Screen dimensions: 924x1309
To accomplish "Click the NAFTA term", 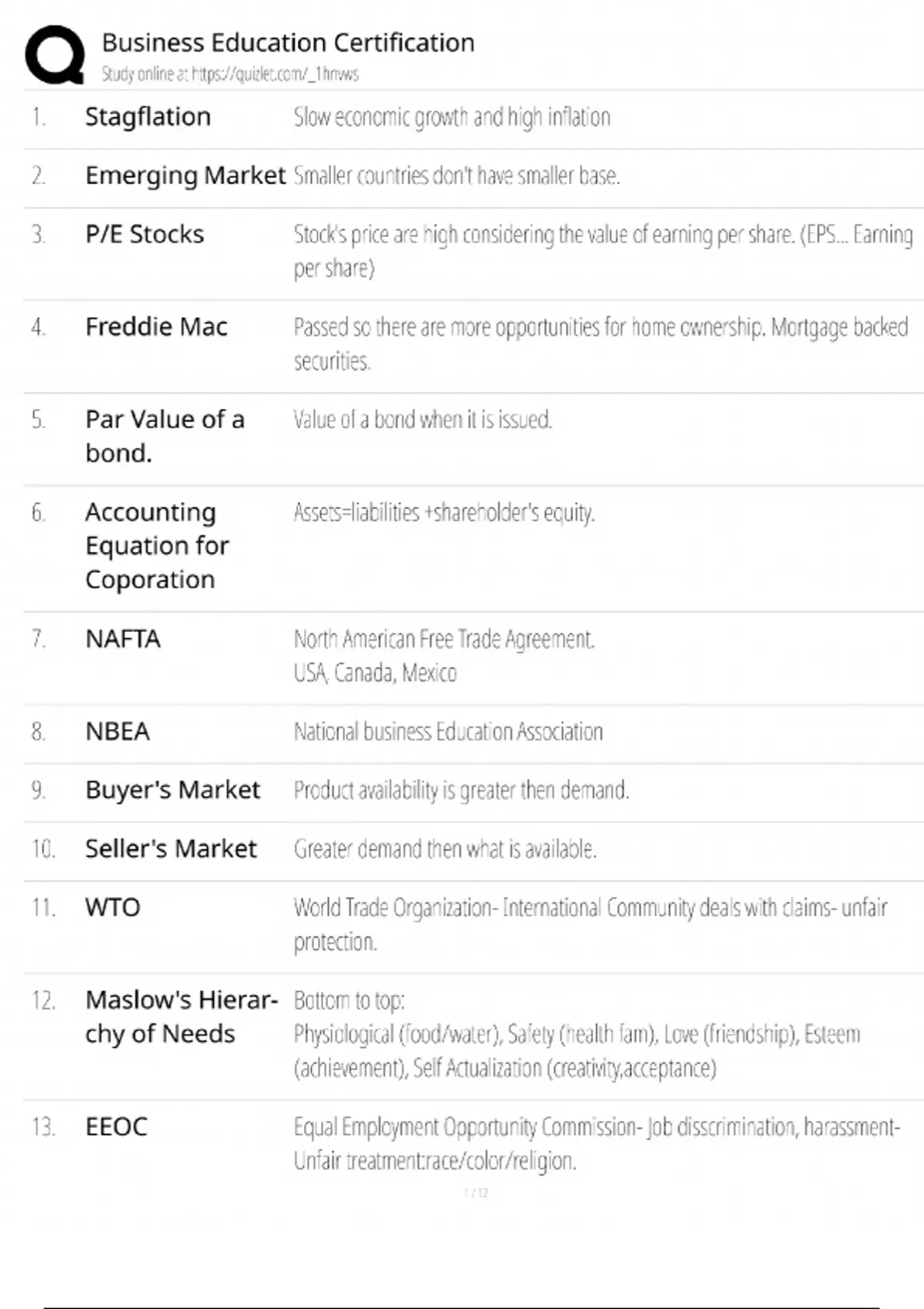I will click(x=123, y=638).
